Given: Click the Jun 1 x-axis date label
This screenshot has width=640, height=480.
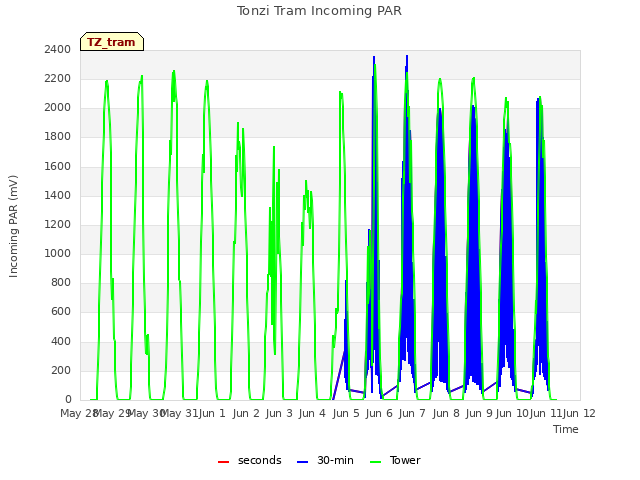Looking at the screenshot, I should click(212, 413).
